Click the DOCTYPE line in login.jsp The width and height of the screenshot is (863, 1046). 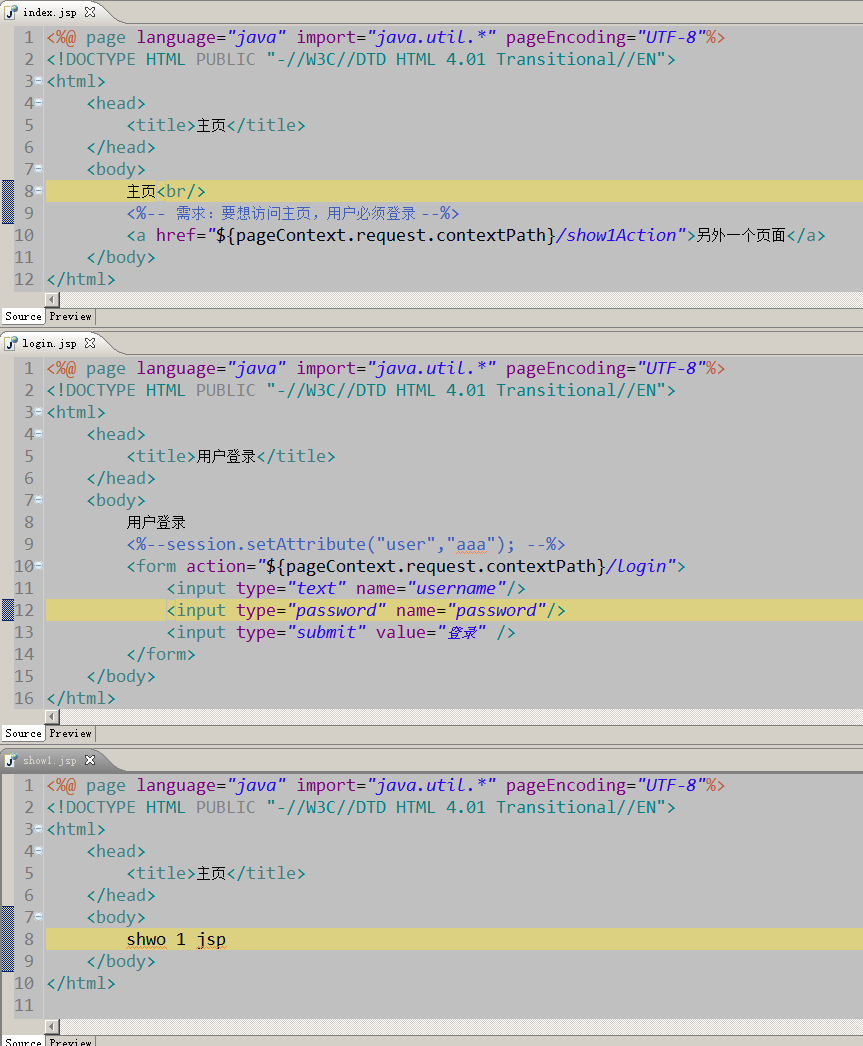[x=361, y=390]
